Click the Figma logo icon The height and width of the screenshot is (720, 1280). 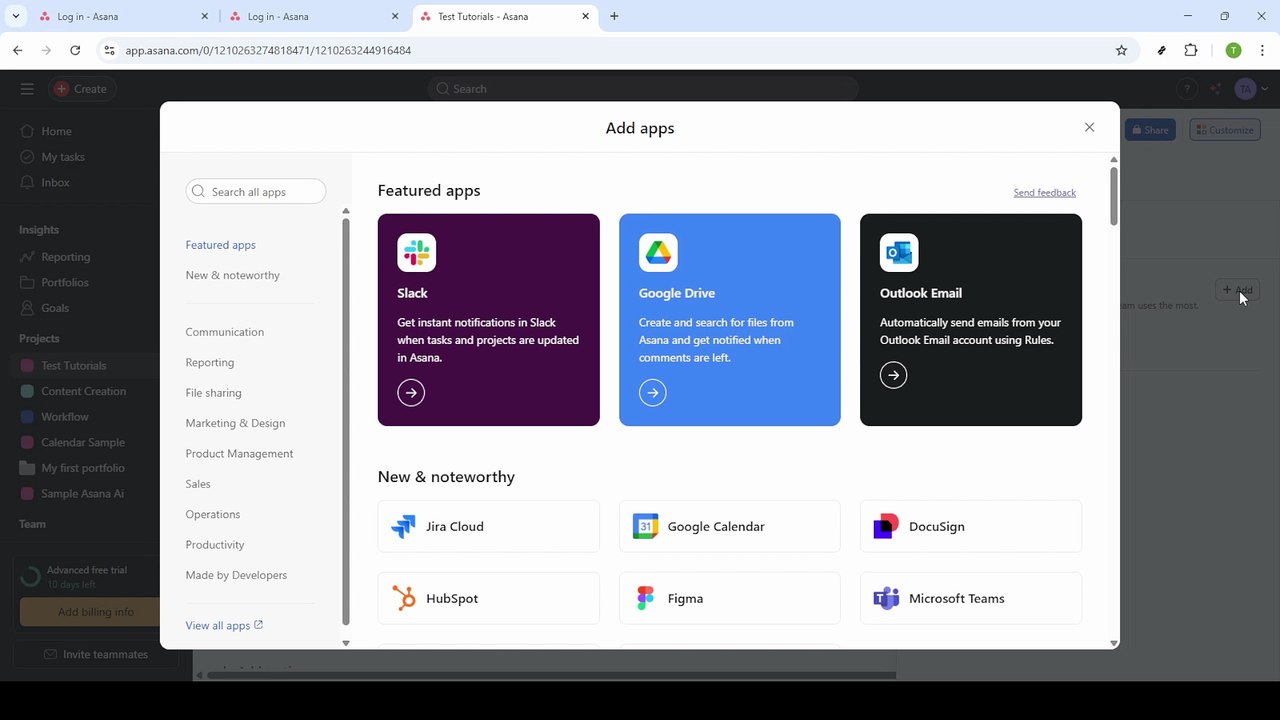tap(646, 598)
